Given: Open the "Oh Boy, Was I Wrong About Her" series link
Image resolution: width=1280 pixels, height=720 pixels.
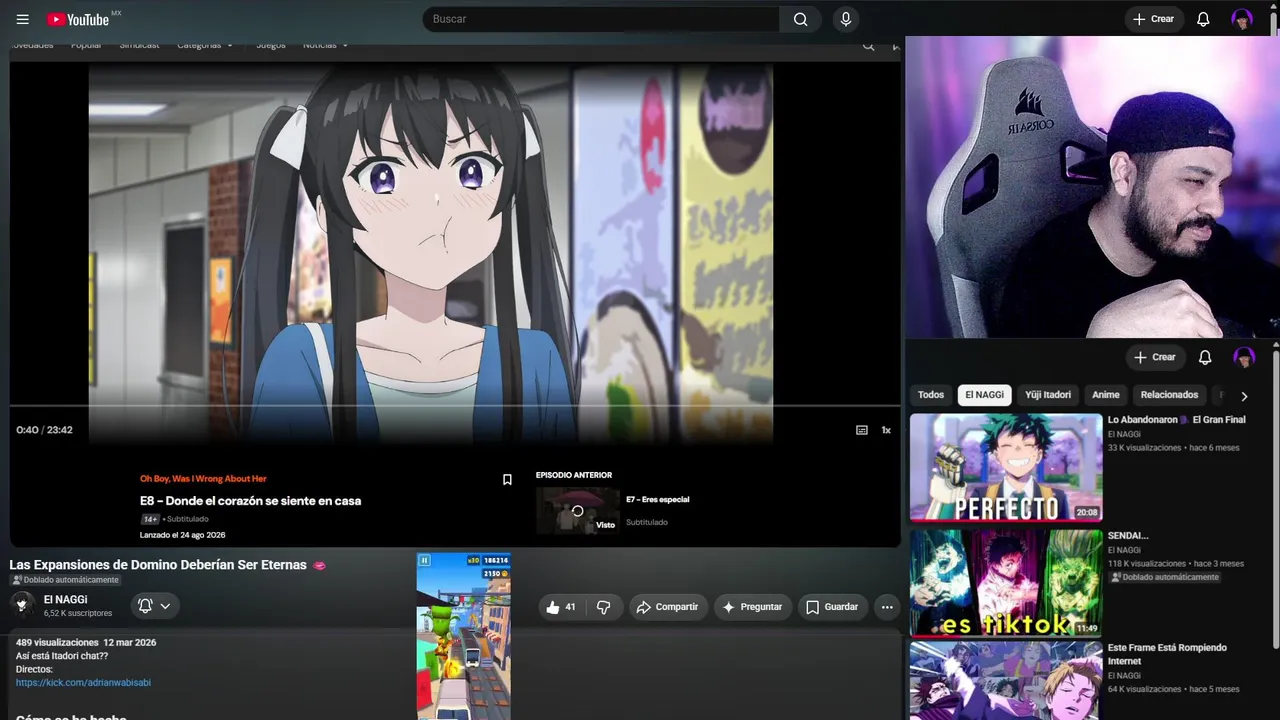Looking at the screenshot, I should tap(203, 479).
